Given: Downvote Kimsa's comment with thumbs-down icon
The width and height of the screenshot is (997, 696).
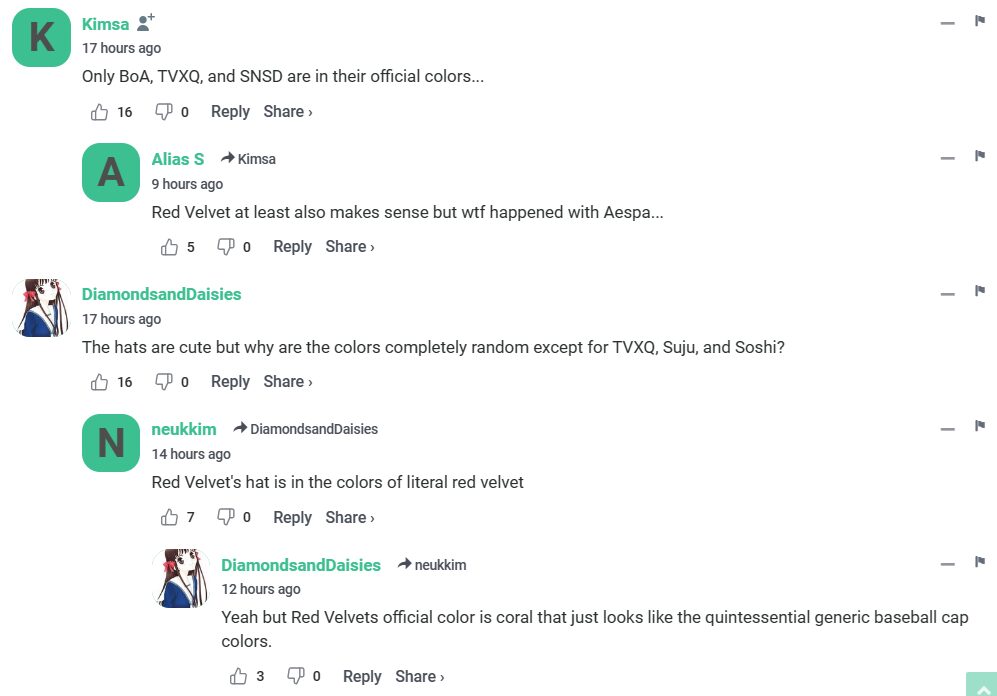Looking at the screenshot, I should click(164, 112).
